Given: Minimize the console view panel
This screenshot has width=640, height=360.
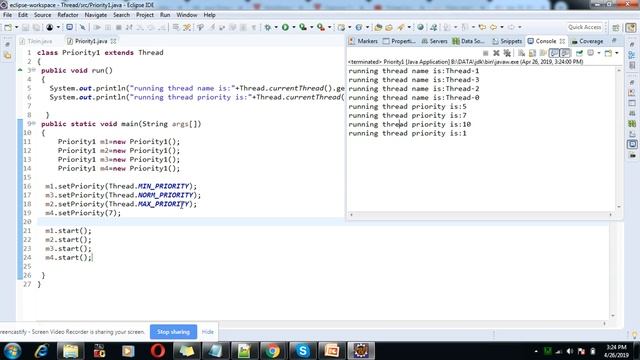Looking at the screenshot, I should click(x=614, y=40).
